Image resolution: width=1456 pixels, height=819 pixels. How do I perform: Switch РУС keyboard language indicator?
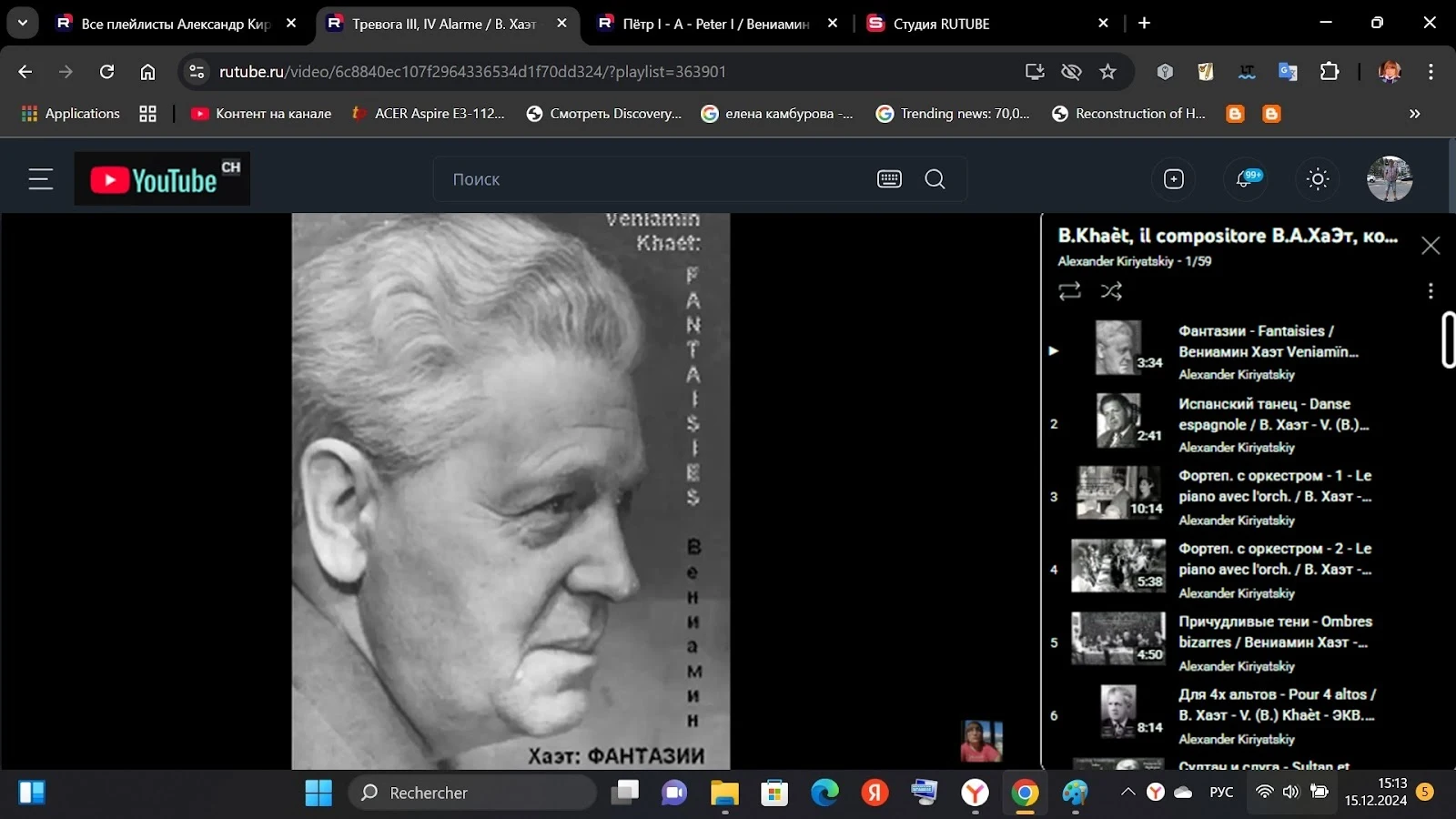tap(1221, 793)
